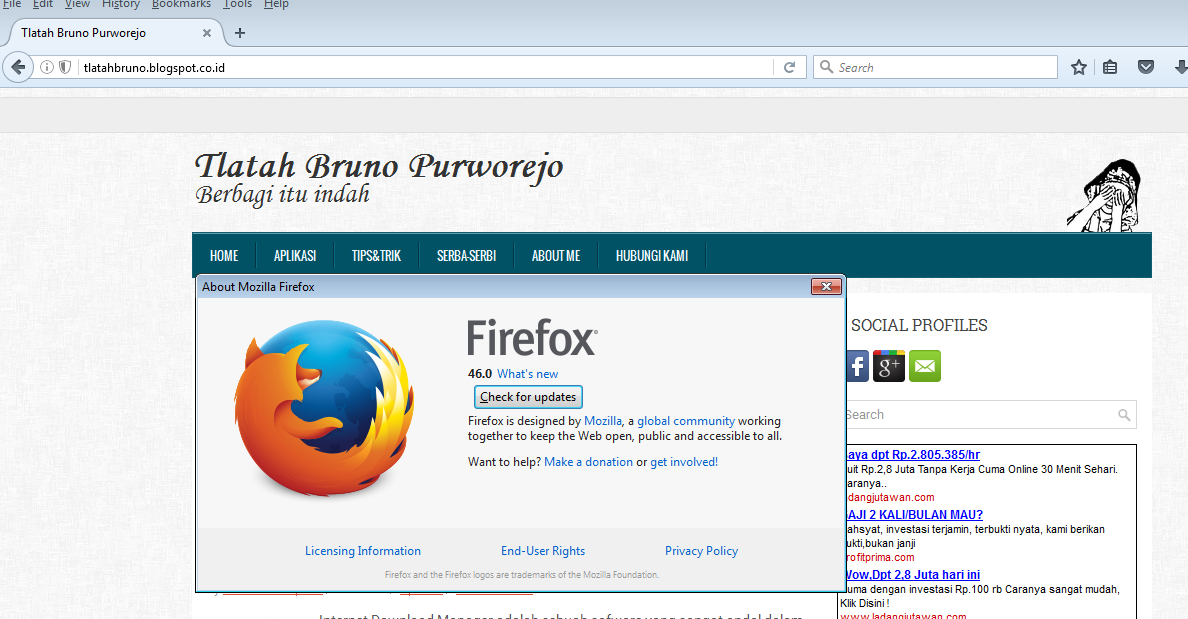Click the crying figure header image
Viewport: 1188px width, 619px height.
[1104, 195]
